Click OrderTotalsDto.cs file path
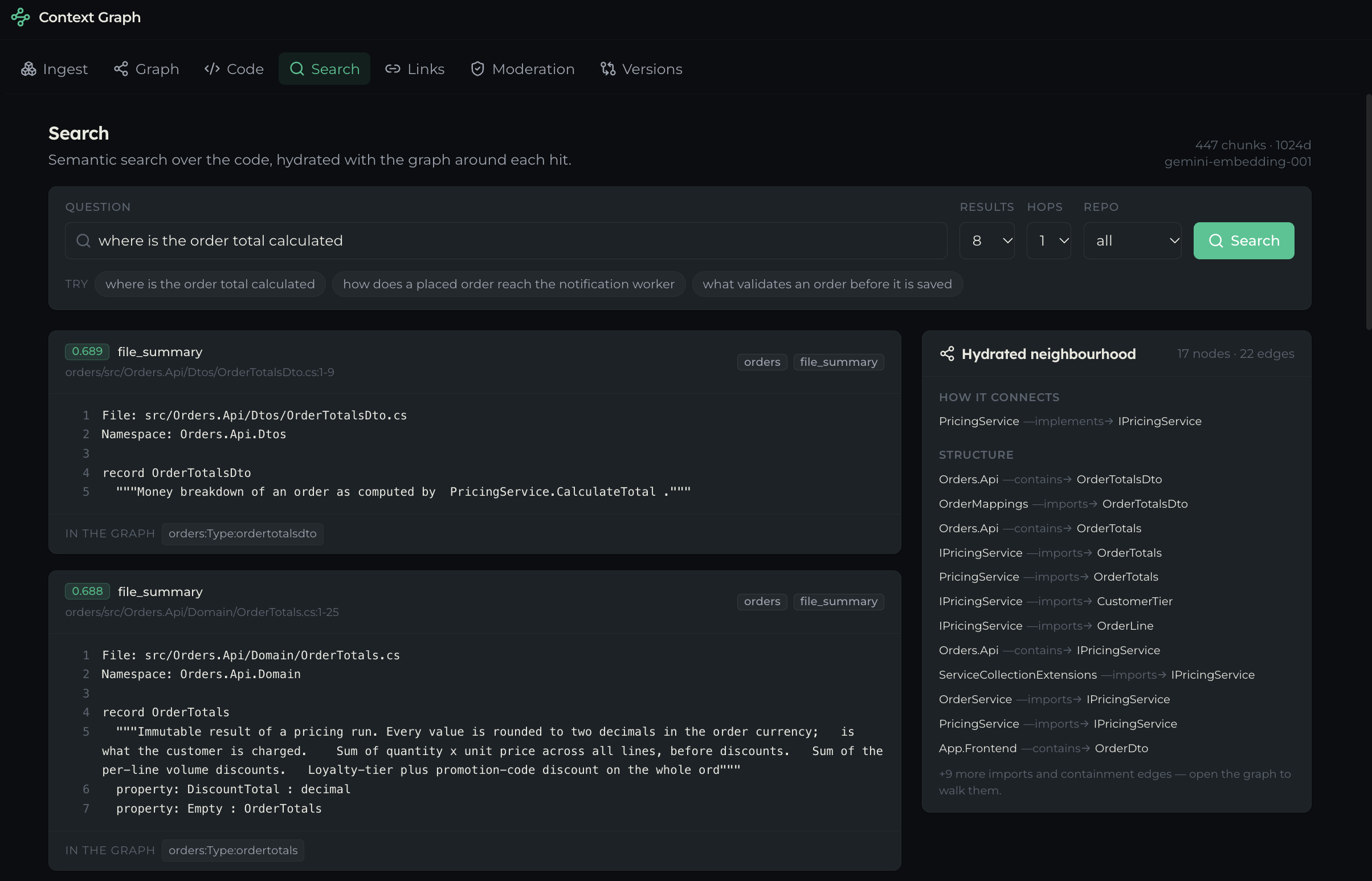 [199, 372]
